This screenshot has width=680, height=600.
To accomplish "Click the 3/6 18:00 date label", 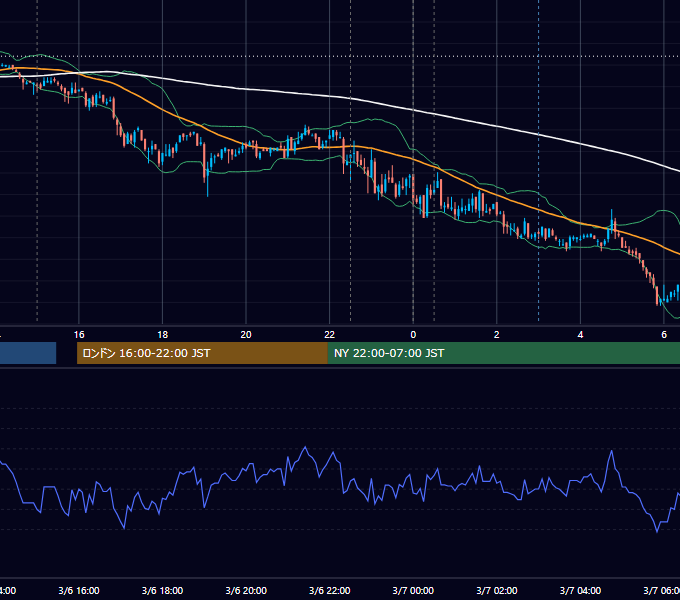I will click(163, 590).
